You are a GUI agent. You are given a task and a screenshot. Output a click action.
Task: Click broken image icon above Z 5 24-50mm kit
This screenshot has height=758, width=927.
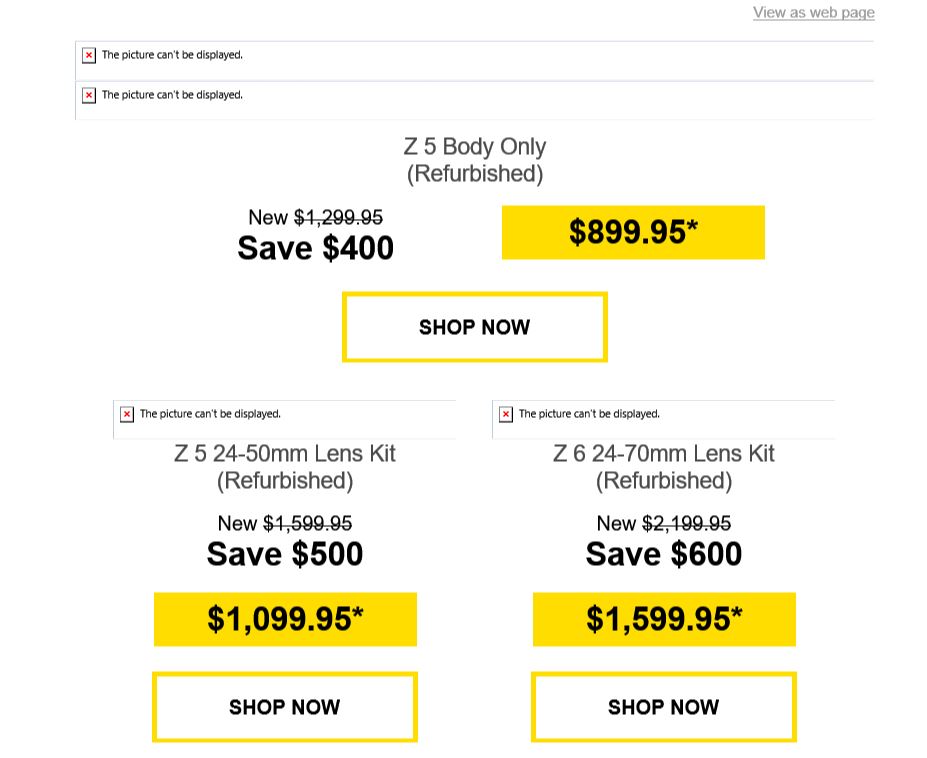127,414
